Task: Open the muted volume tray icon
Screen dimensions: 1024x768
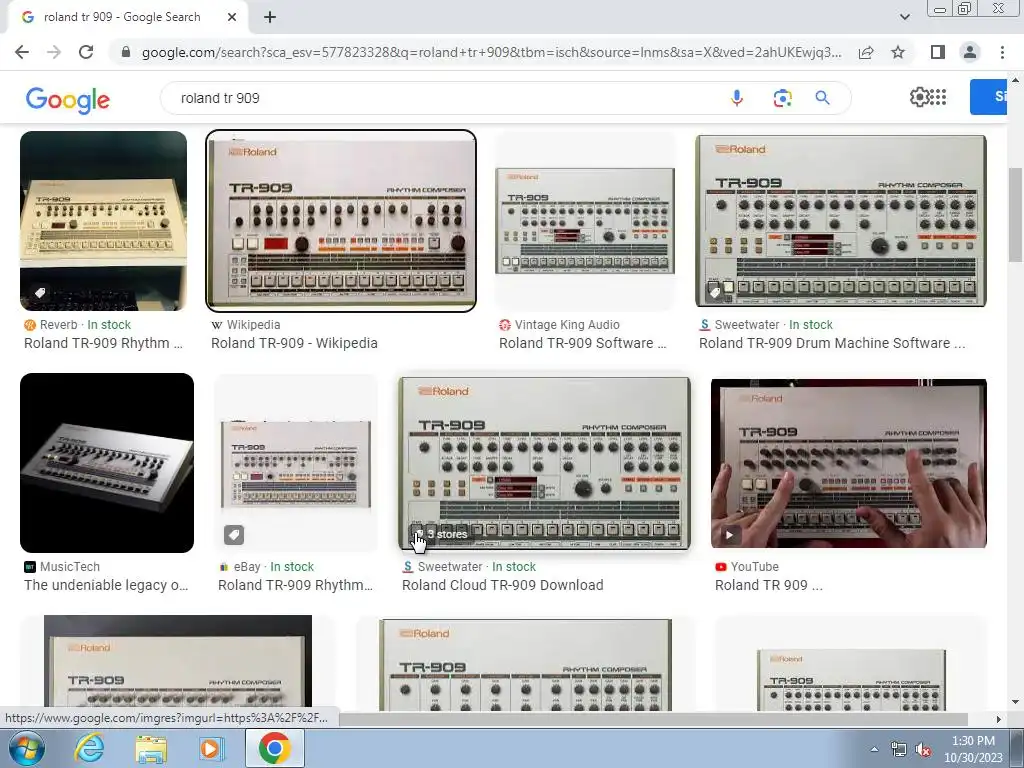Action: tap(923, 750)
